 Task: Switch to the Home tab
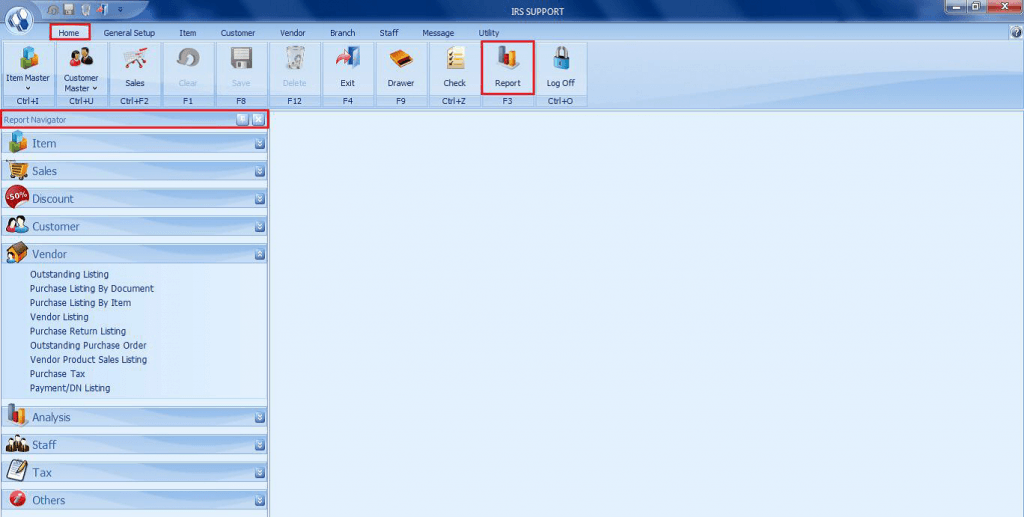(x=69, y=33)
